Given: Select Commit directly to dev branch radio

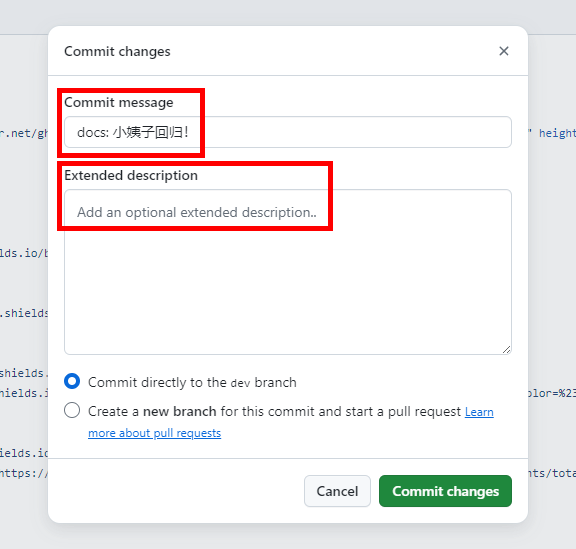Looking at the screenshot, I should coord(72,381).
